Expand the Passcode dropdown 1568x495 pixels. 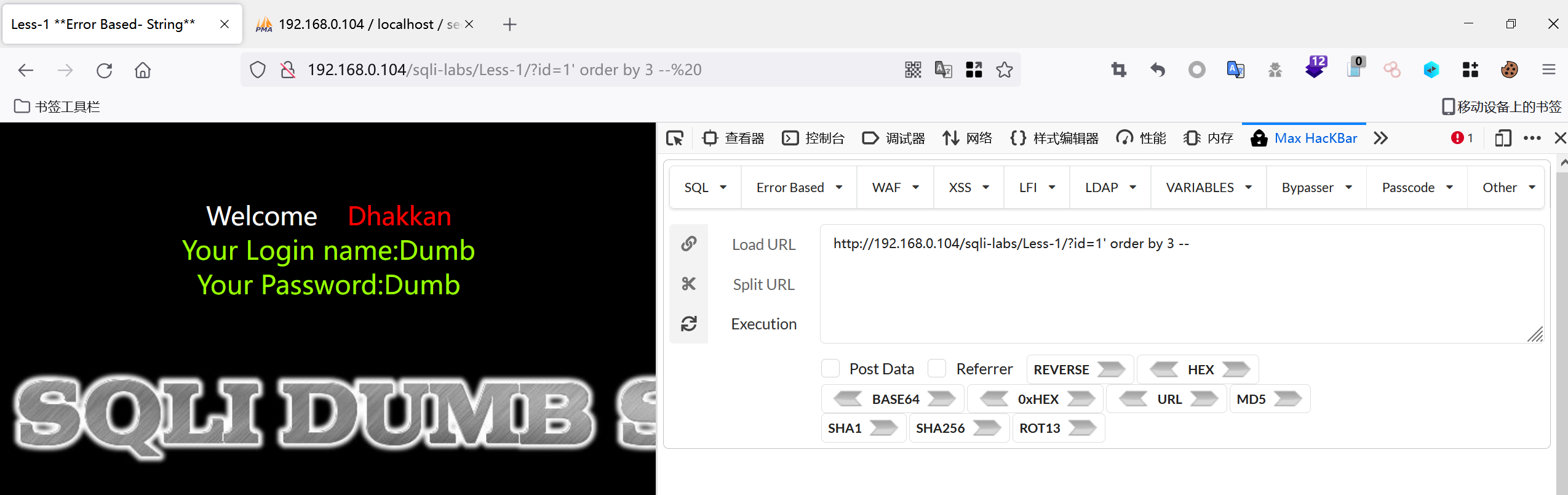pos(1417,187)
